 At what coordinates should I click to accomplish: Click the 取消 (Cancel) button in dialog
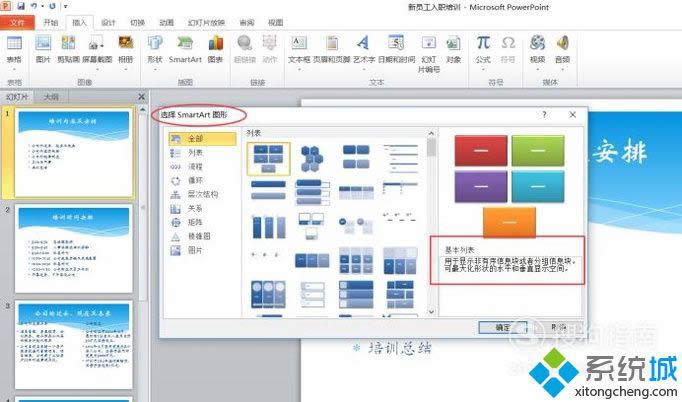[558, 328]
